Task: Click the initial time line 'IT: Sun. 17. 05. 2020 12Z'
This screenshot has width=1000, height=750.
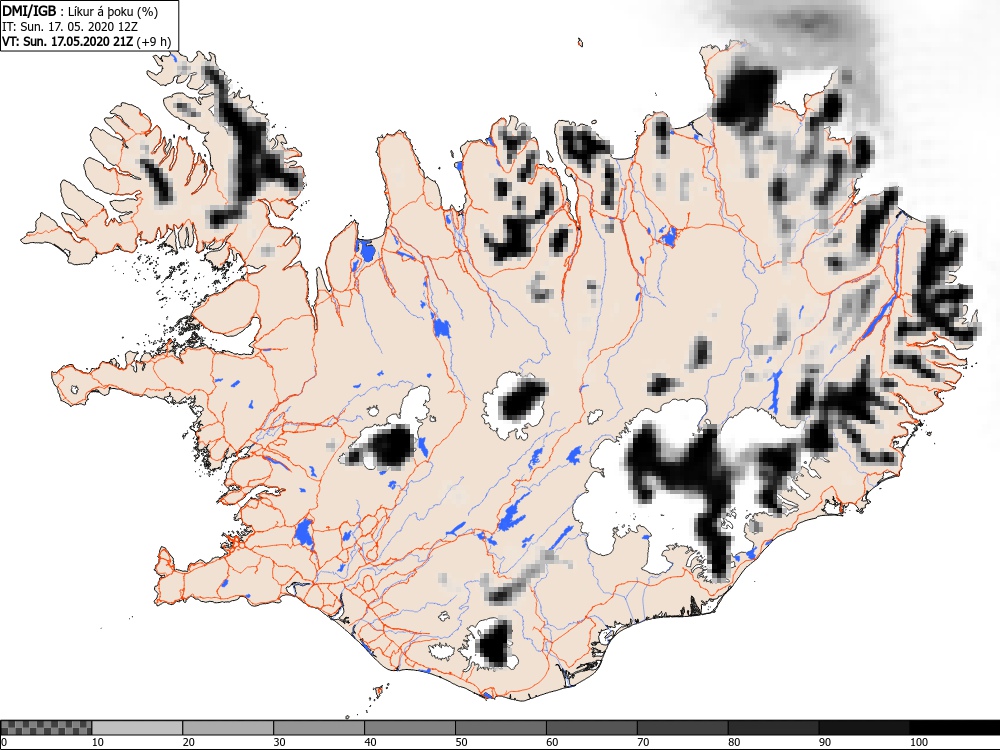Action: [70, 27]
